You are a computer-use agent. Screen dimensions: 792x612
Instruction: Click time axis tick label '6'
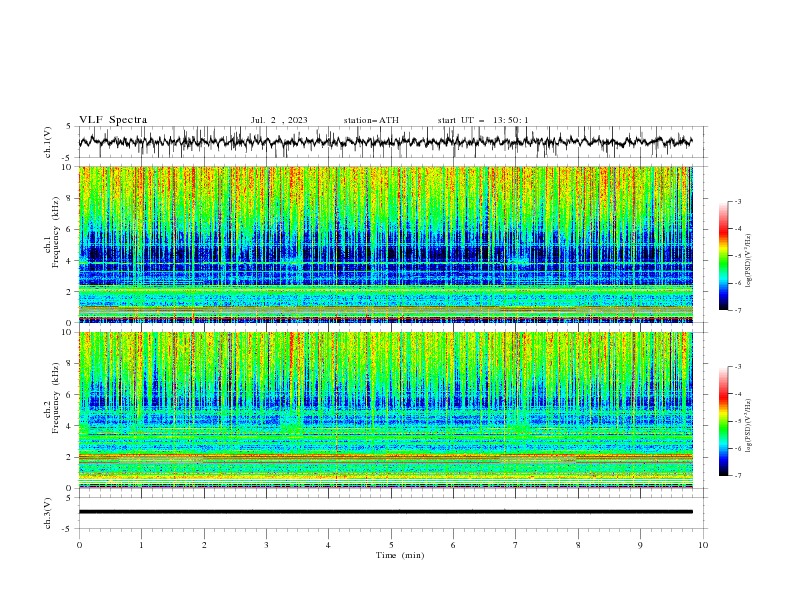pos(453,545)
